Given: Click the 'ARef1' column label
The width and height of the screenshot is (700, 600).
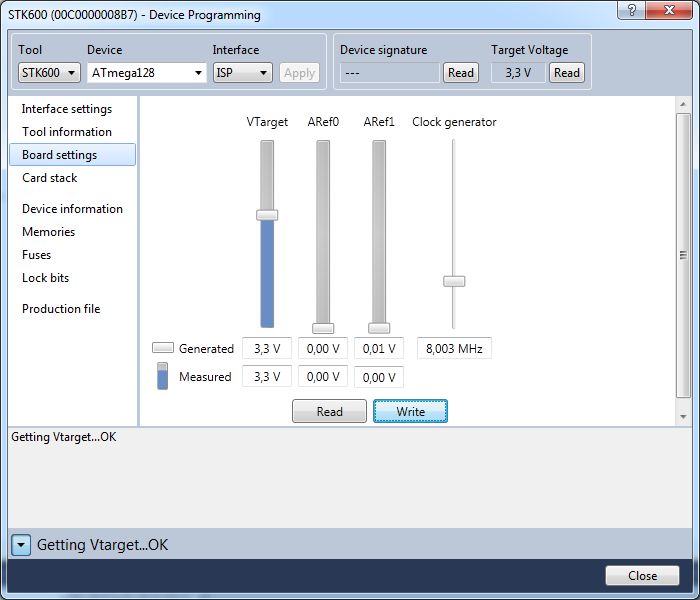Looking at the screenshot, I should [379, 122].
